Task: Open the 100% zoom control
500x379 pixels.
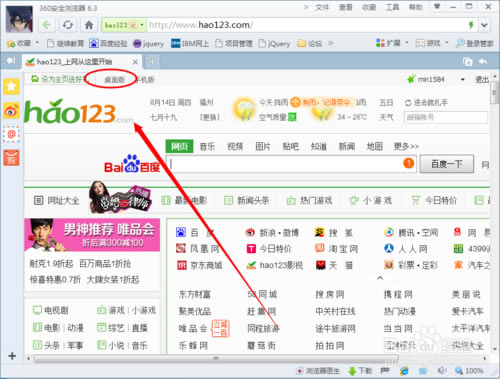Action: tap(469, 371)
